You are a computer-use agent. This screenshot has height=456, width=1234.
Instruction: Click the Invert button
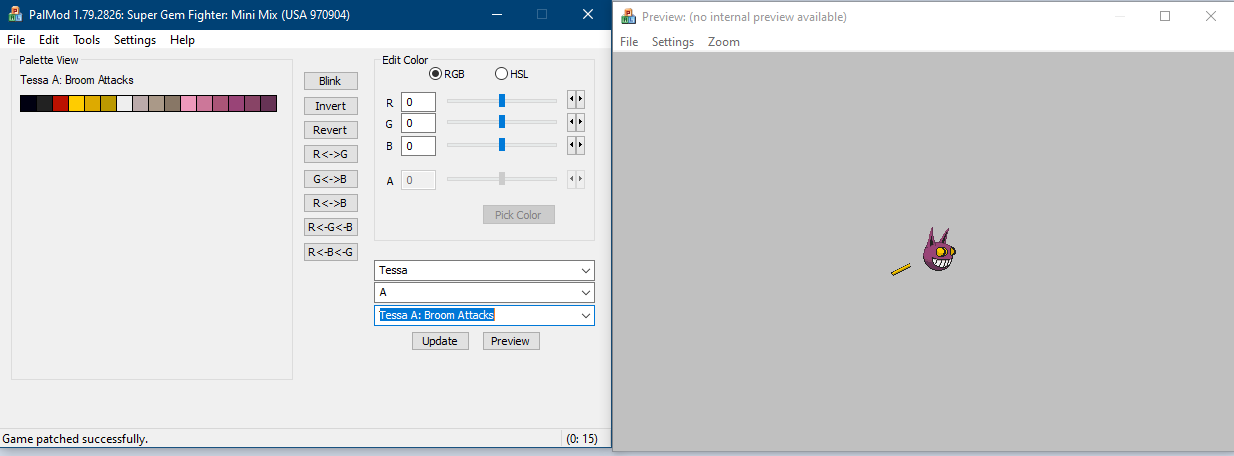point(330,106)
